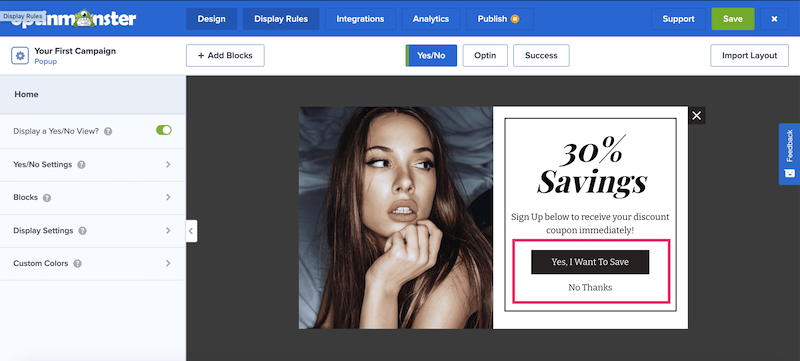Click Your First Campaign title
The image size is (800, 361).
pyautogui.click(x=75, y=51)
